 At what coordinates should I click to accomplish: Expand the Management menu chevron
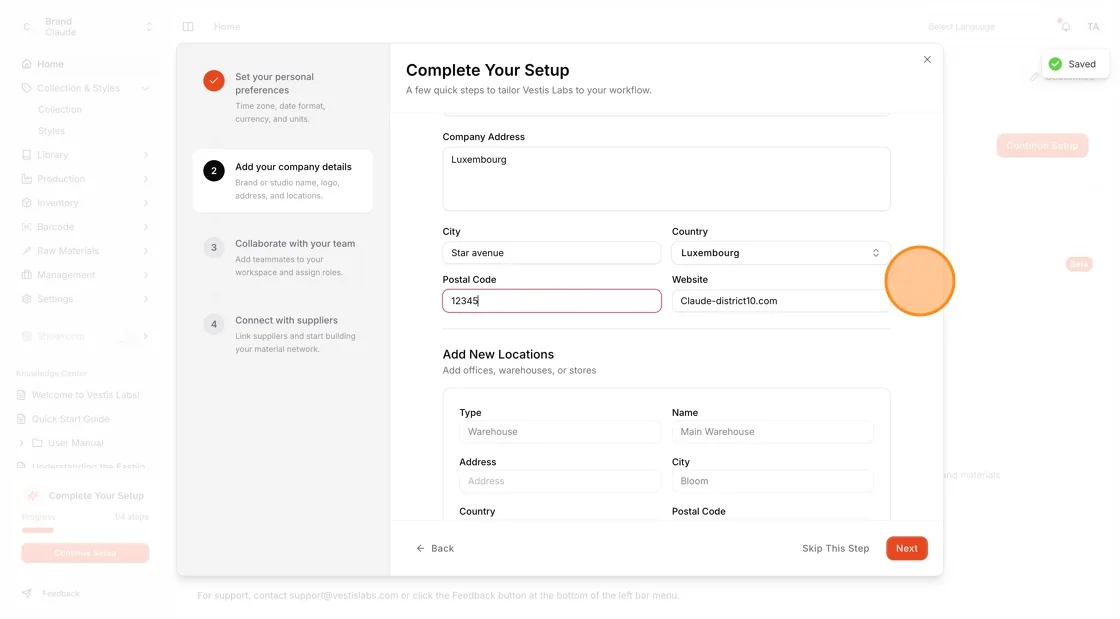[x=146, y=275]
